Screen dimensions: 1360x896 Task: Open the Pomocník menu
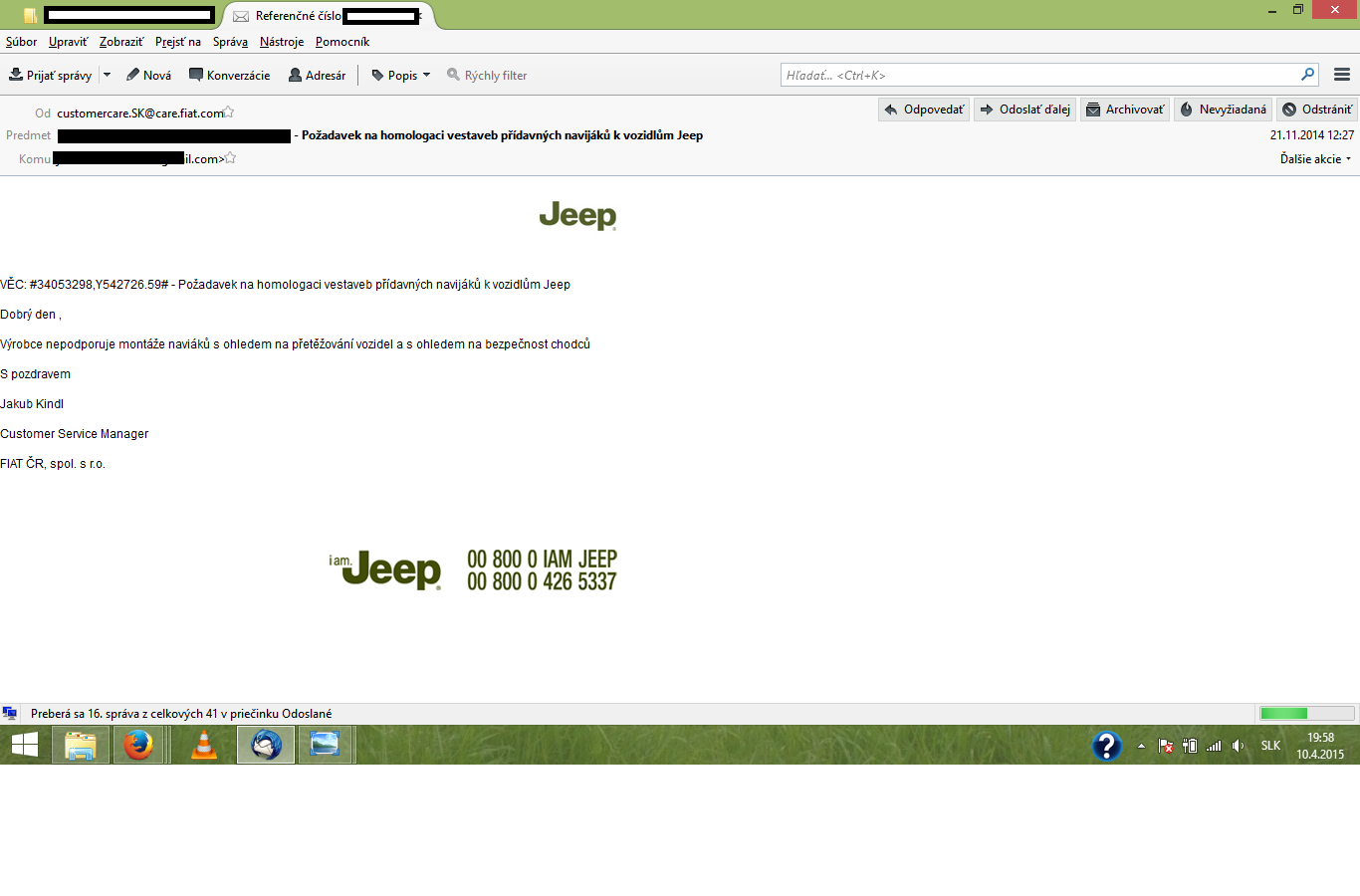(341, 42)
